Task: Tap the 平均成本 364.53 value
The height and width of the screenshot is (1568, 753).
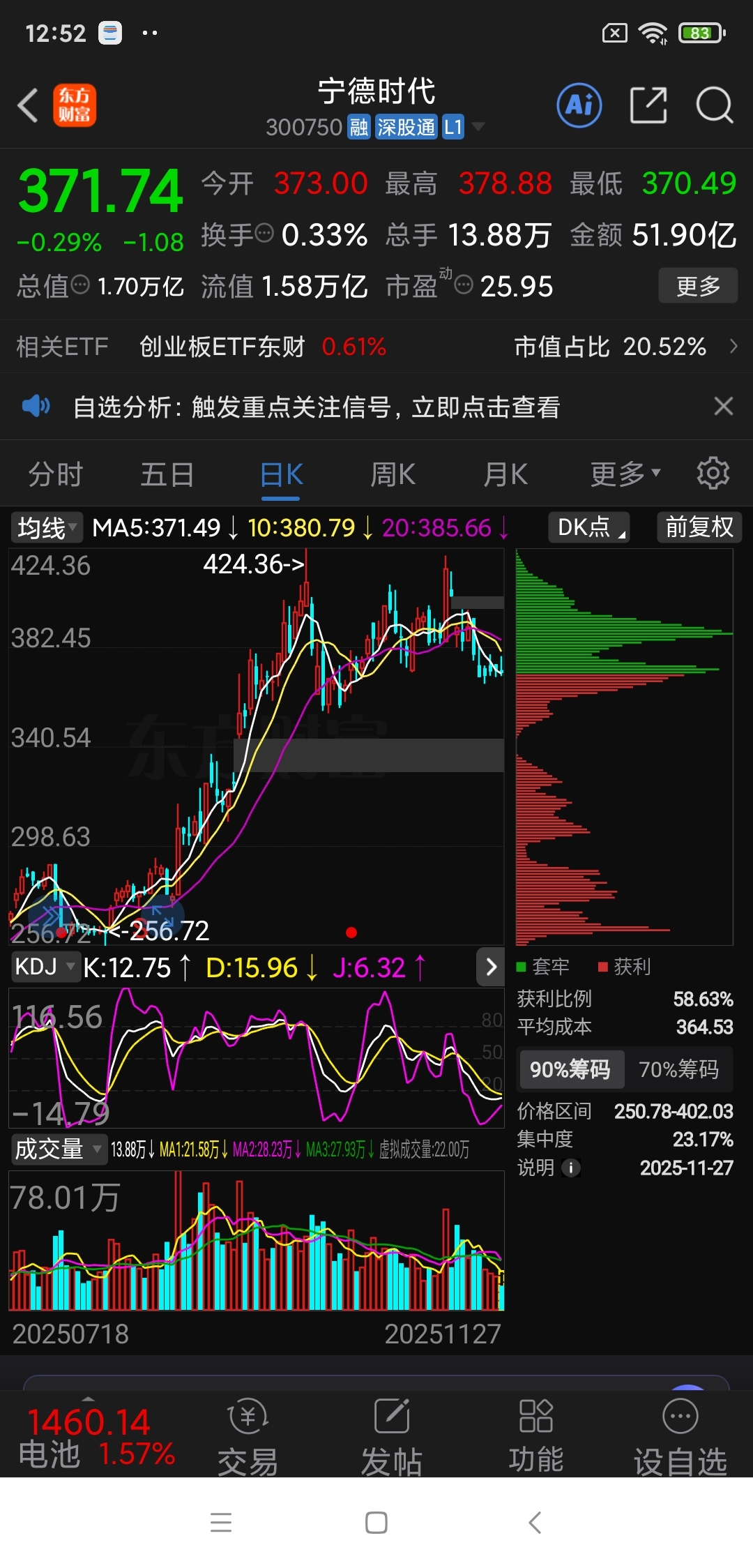Action: [704, 1027]
